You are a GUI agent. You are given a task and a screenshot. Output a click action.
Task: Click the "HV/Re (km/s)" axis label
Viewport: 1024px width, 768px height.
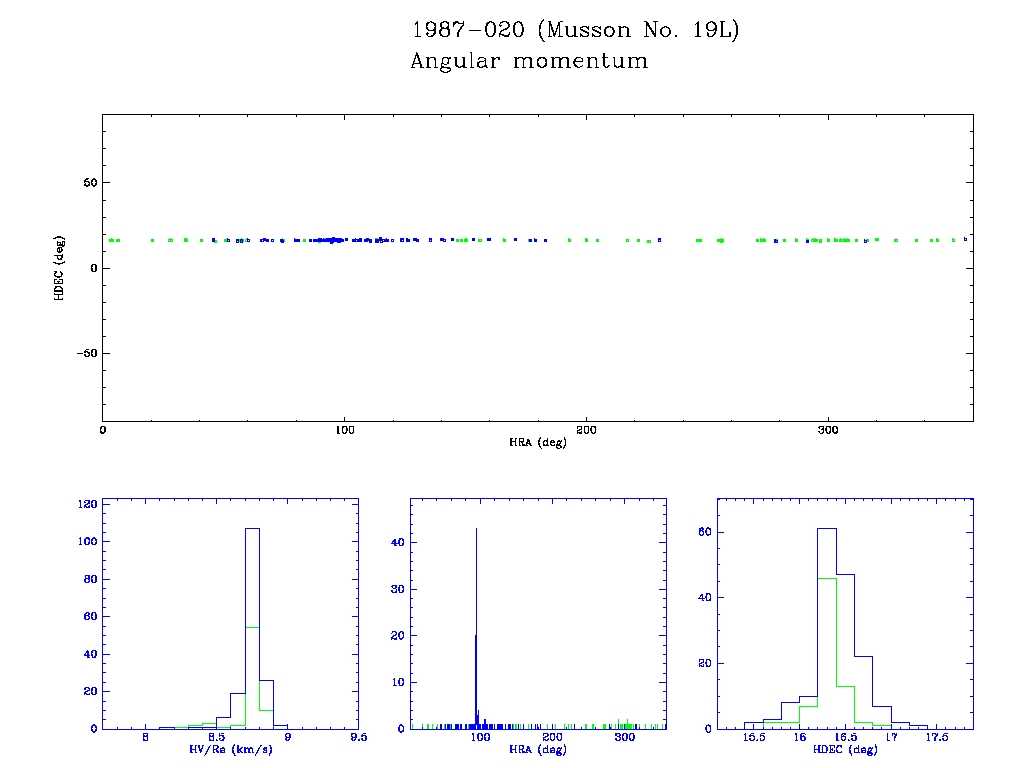(231, 750)
